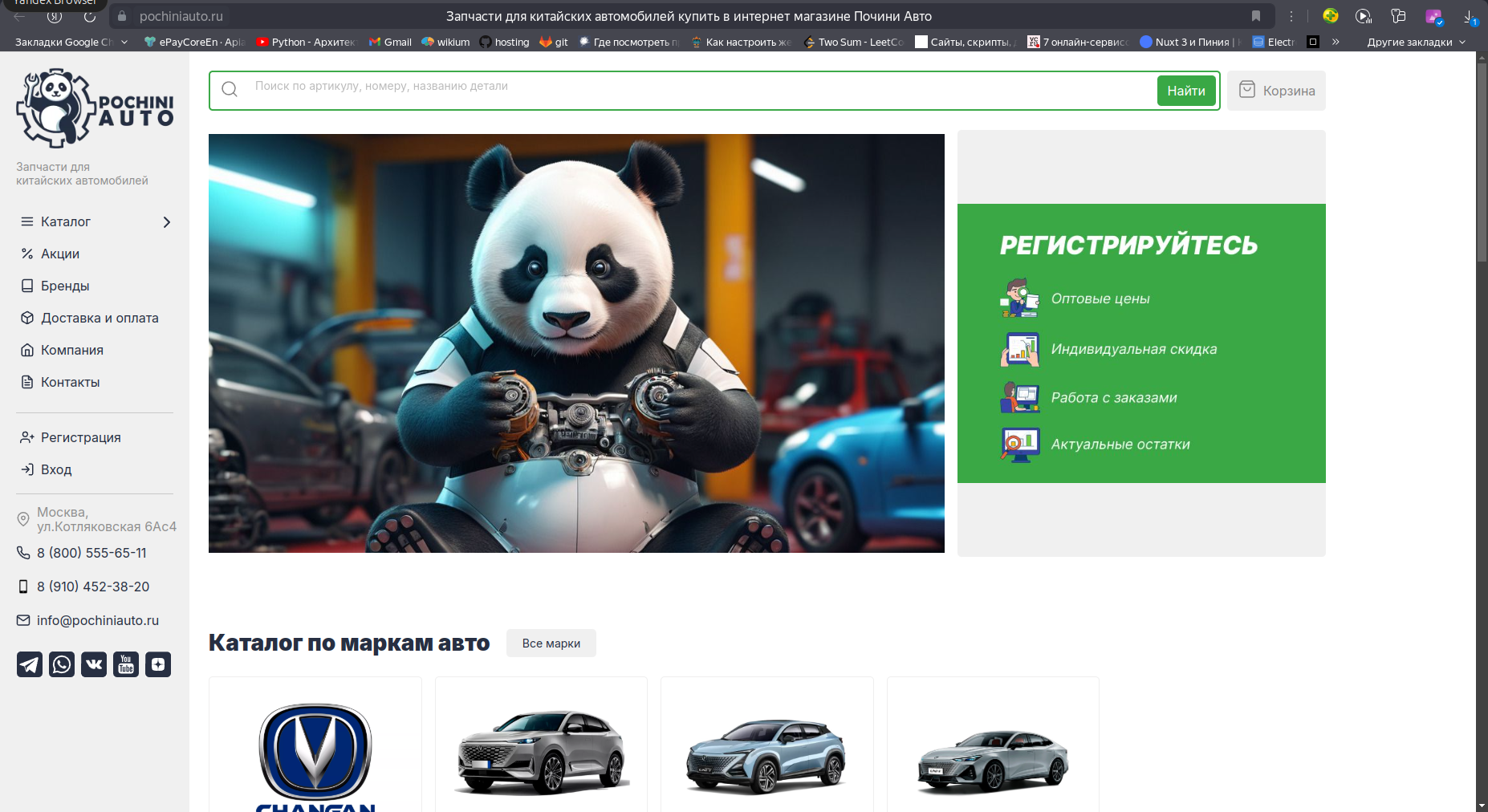Click the browser address bar pochiniauto.ru

(x=181, y=16)
